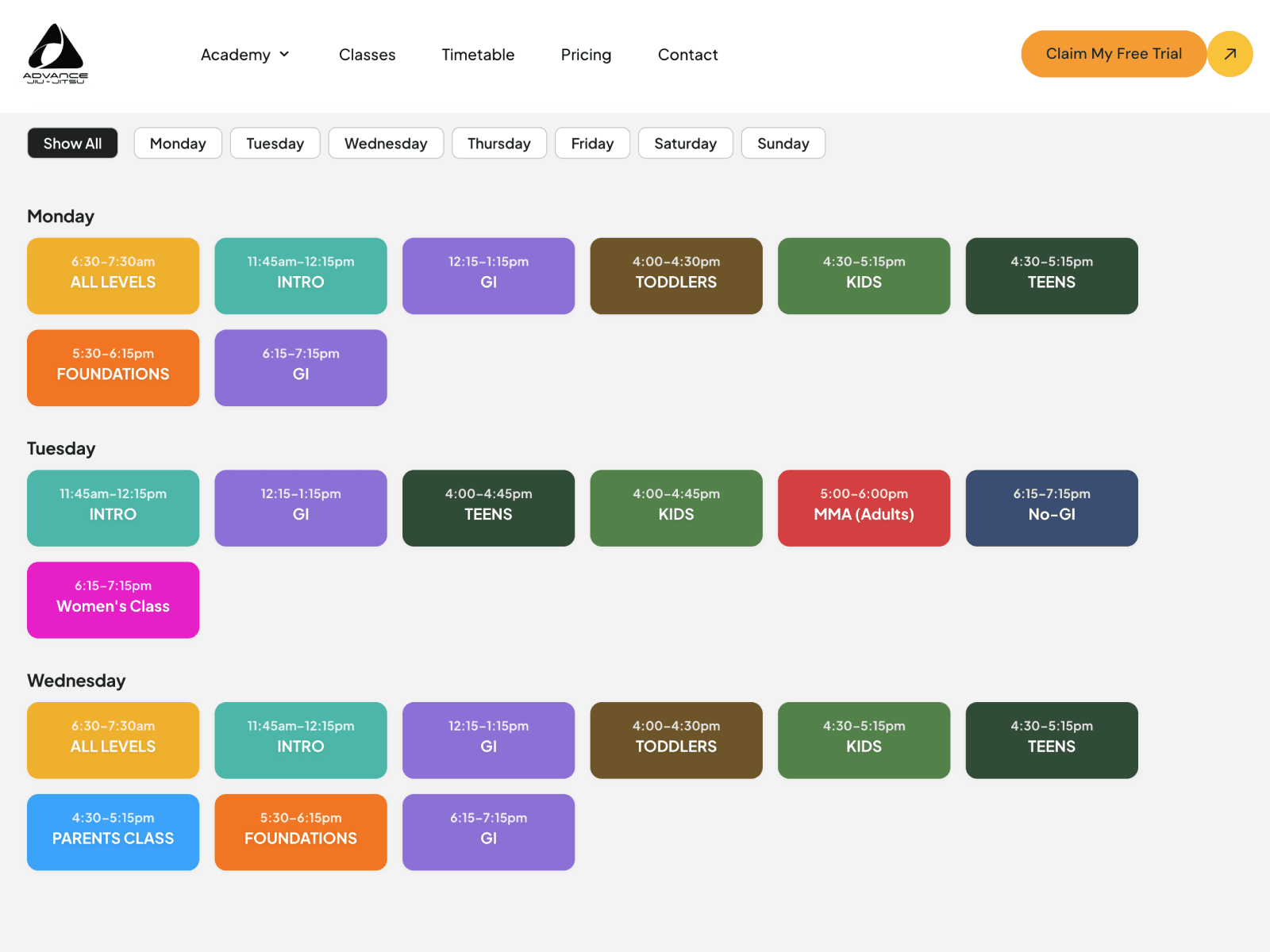Select Tuesday No-GI class card

1052,508
